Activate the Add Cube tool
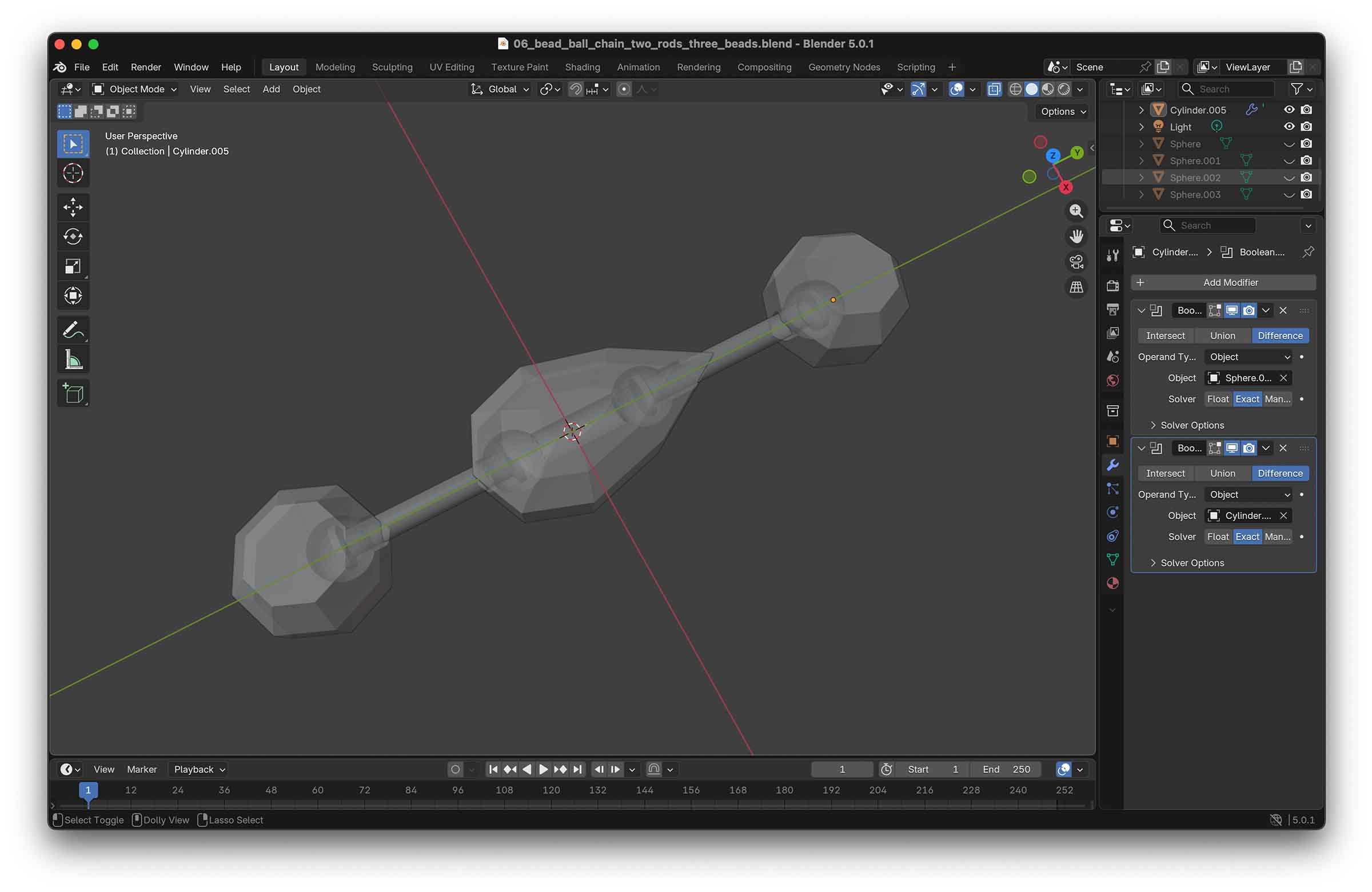 [73, 393]
